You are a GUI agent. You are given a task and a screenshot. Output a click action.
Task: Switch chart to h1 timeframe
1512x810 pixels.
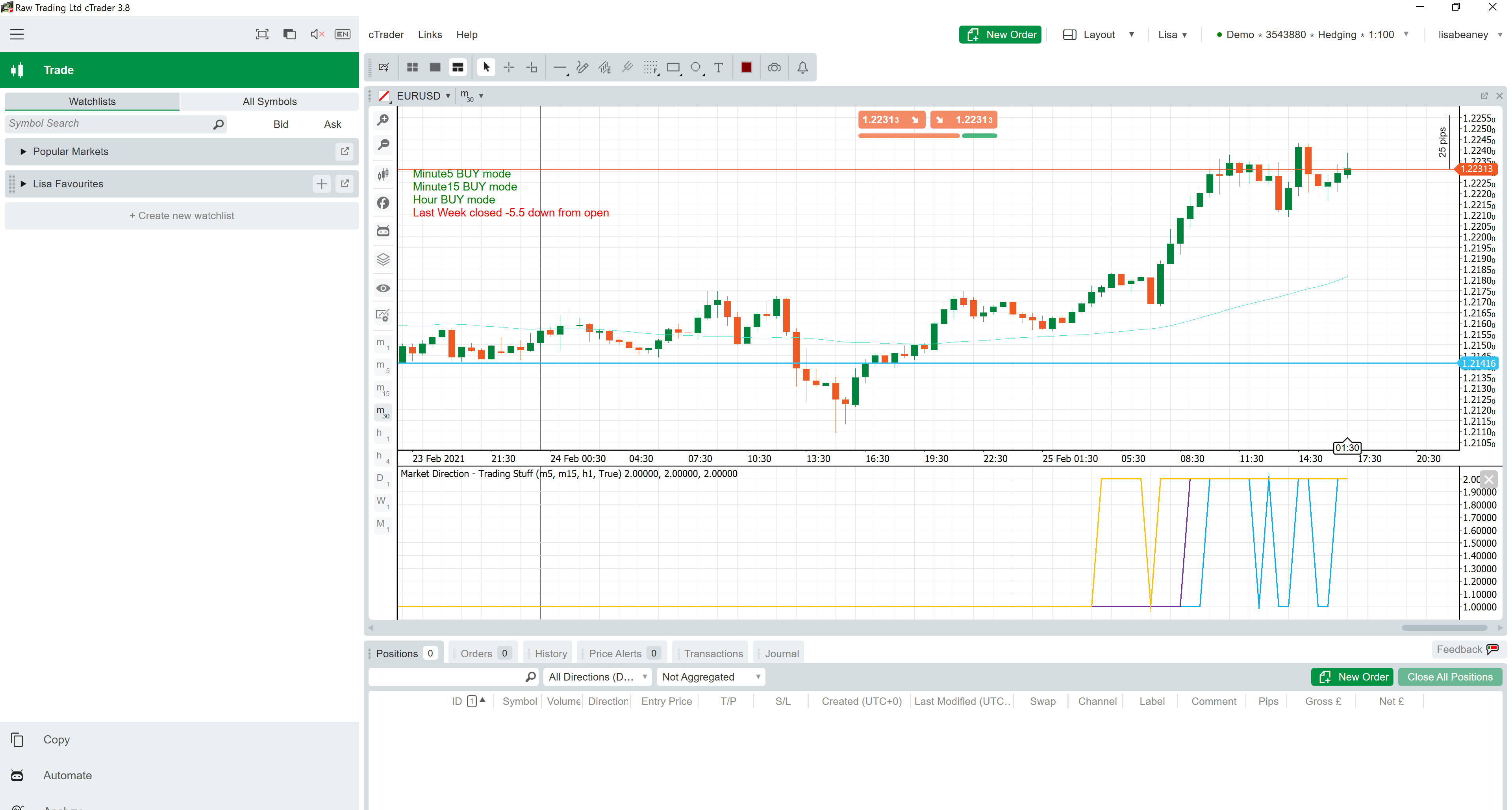click(383, 435)
